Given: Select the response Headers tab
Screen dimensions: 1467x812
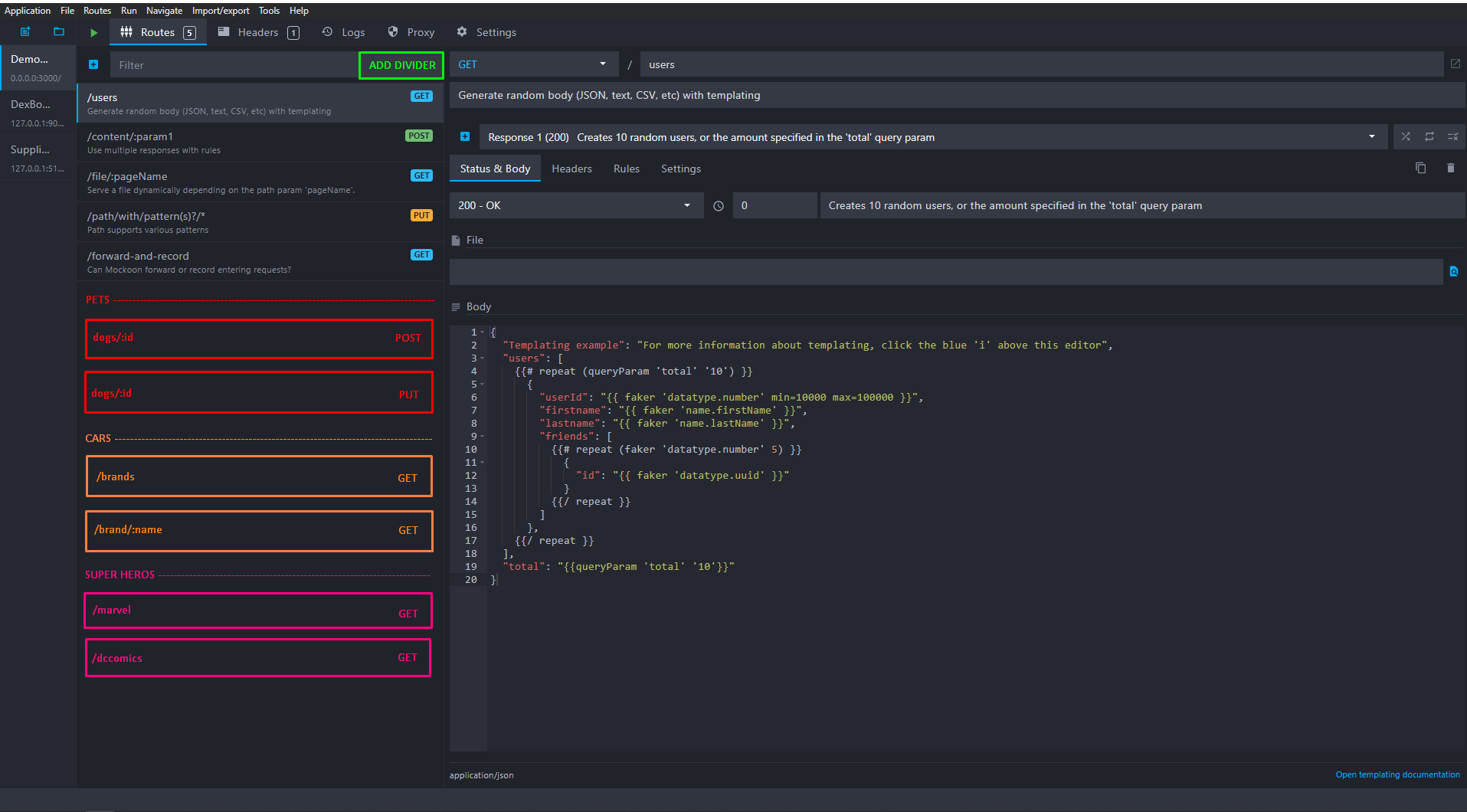Looking at the screenshot, I should (x=571, y=169).
